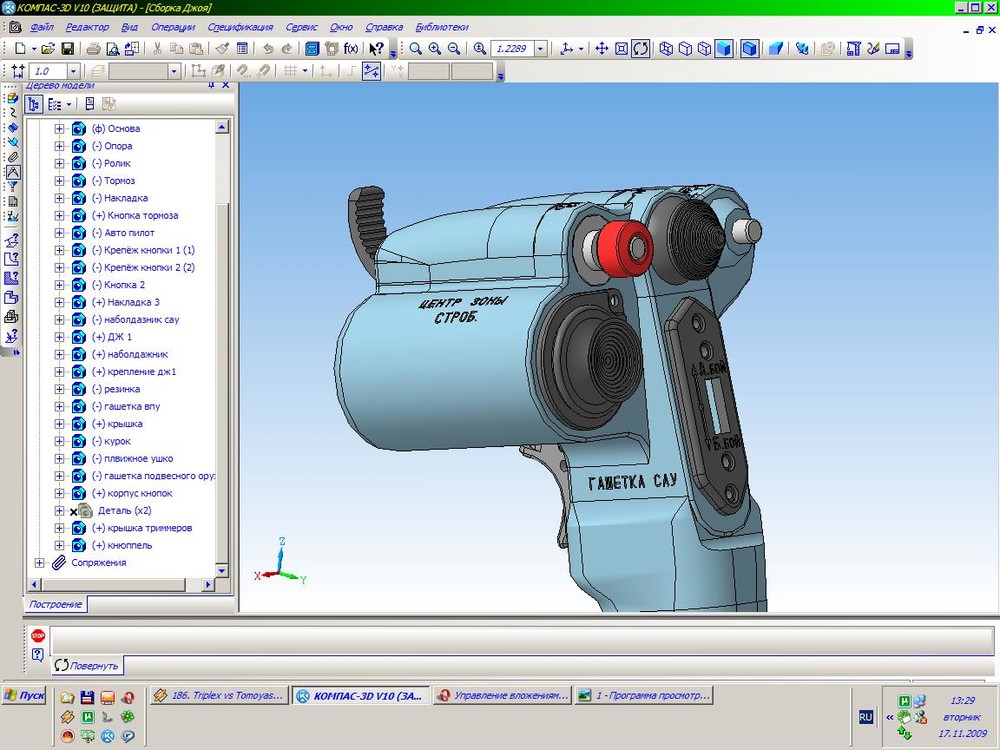This screenshot has height=750, width=1000.
Task: Toggle the model tree structure view button
Action: tap(34, 104)
